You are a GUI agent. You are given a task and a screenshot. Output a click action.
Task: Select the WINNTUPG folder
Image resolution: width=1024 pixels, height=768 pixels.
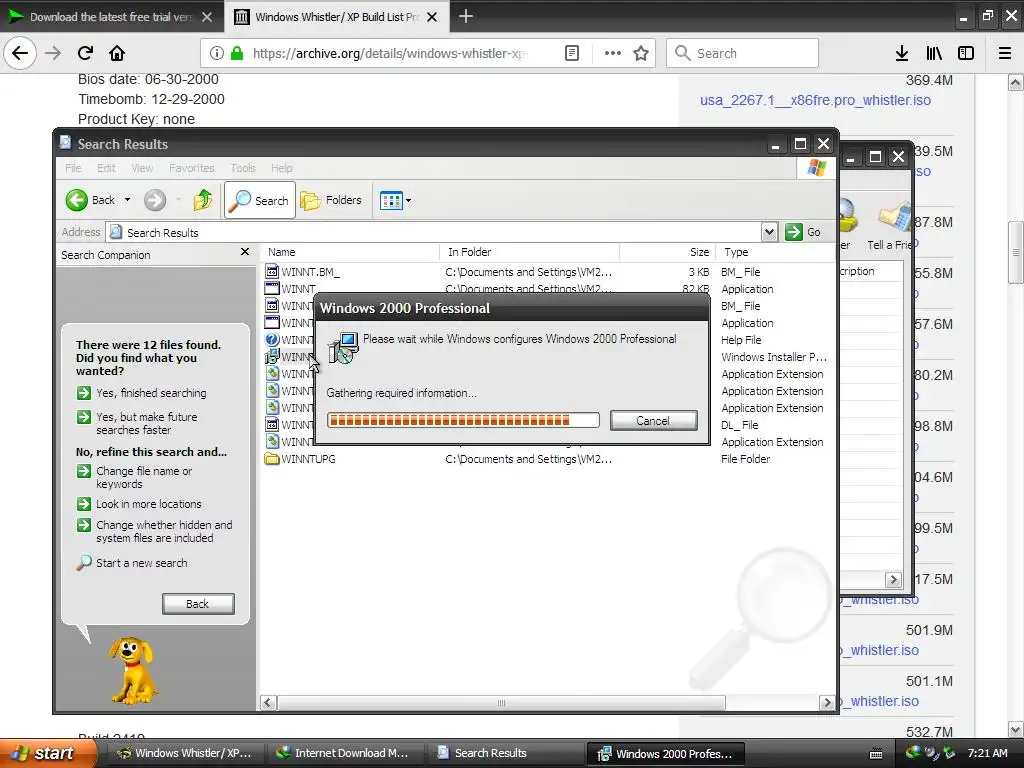[300, 458]
